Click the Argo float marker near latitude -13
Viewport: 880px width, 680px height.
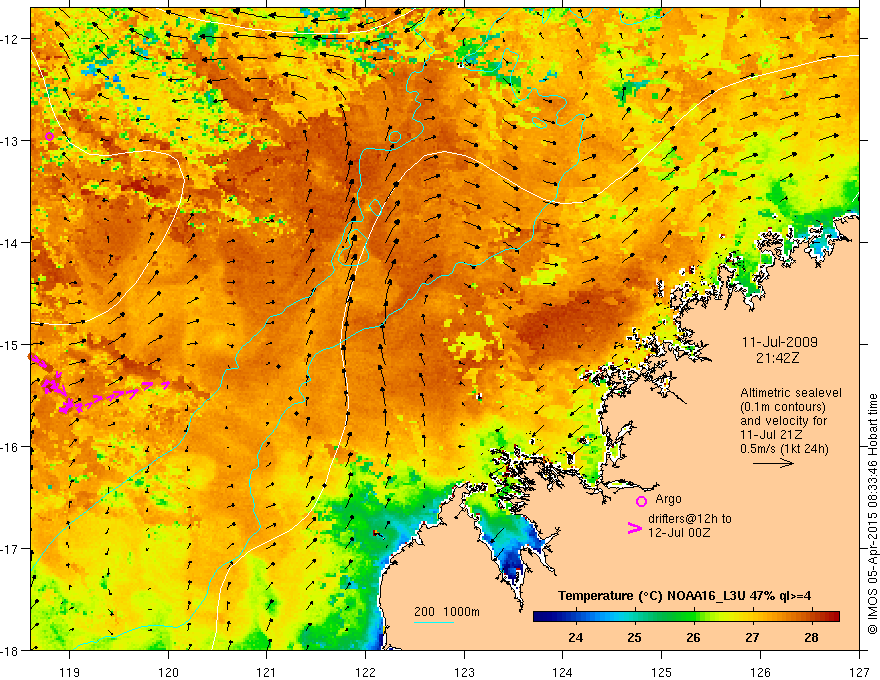(x=49, y=136)
